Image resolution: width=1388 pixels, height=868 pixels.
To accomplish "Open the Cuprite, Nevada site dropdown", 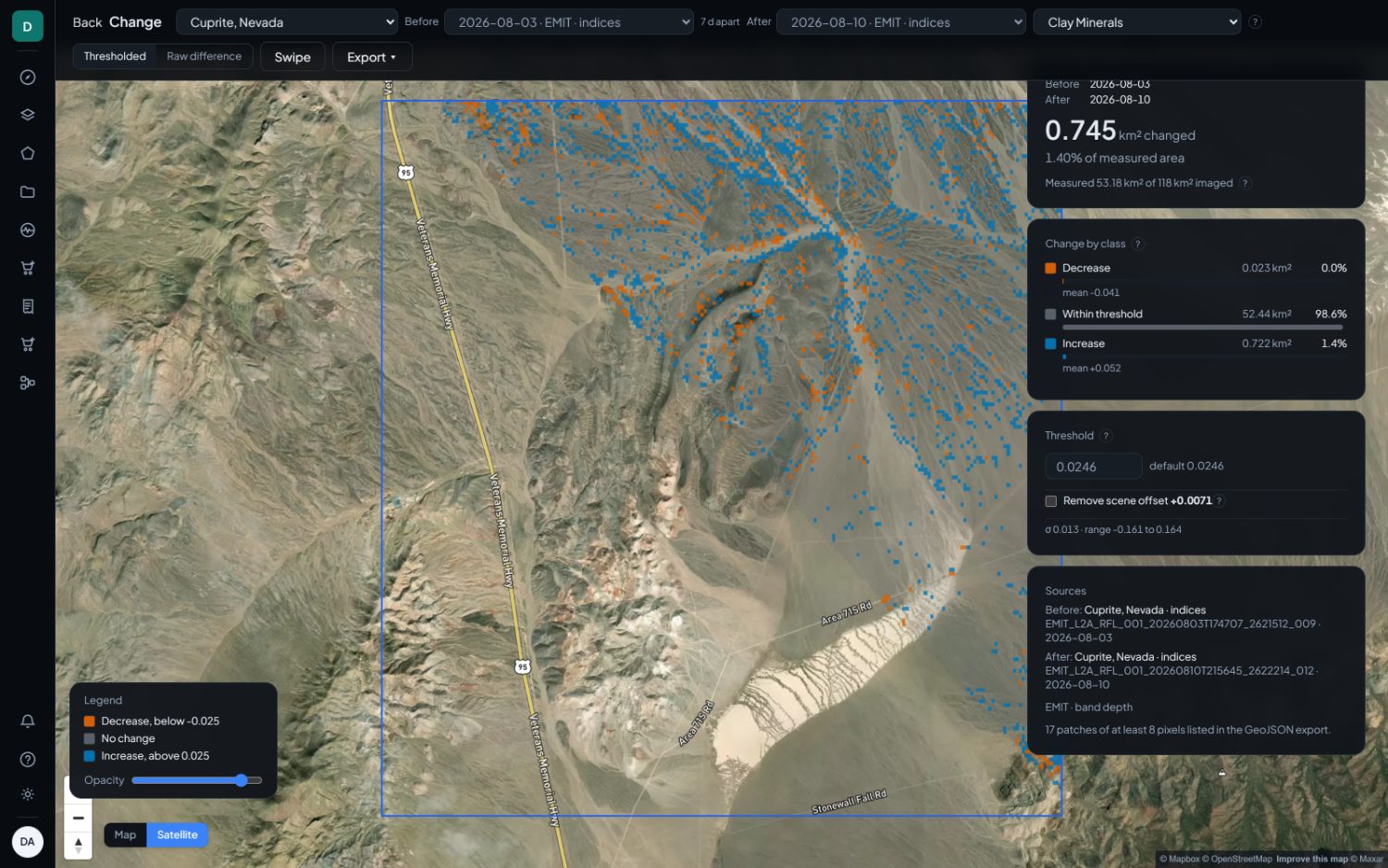I will (288, 22).
